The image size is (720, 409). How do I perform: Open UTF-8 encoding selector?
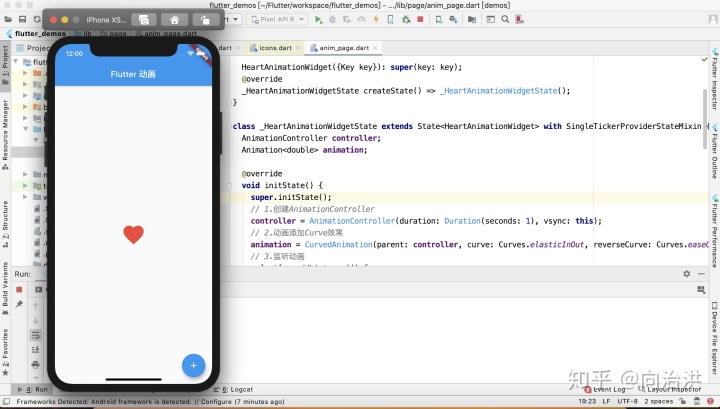(627, 401)
